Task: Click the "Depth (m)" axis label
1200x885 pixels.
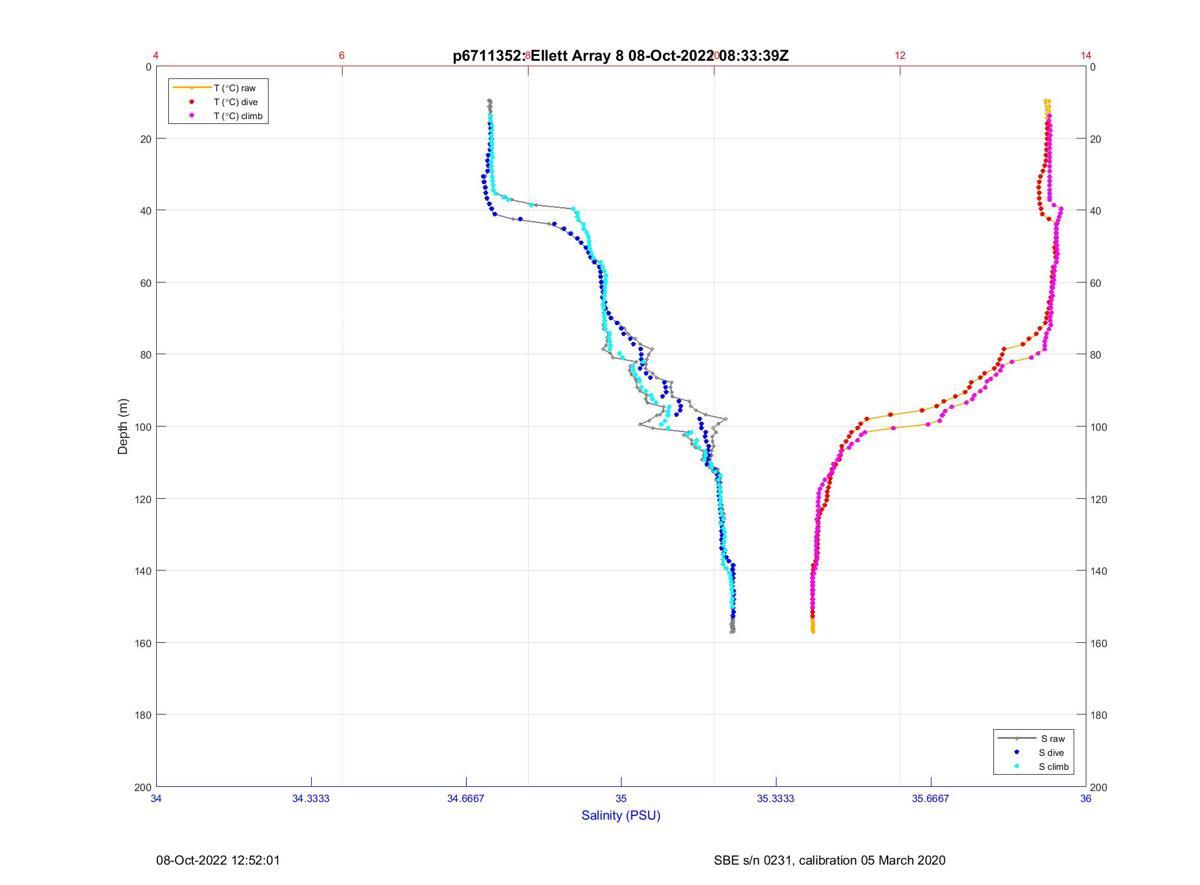Action: pos(123,427)
